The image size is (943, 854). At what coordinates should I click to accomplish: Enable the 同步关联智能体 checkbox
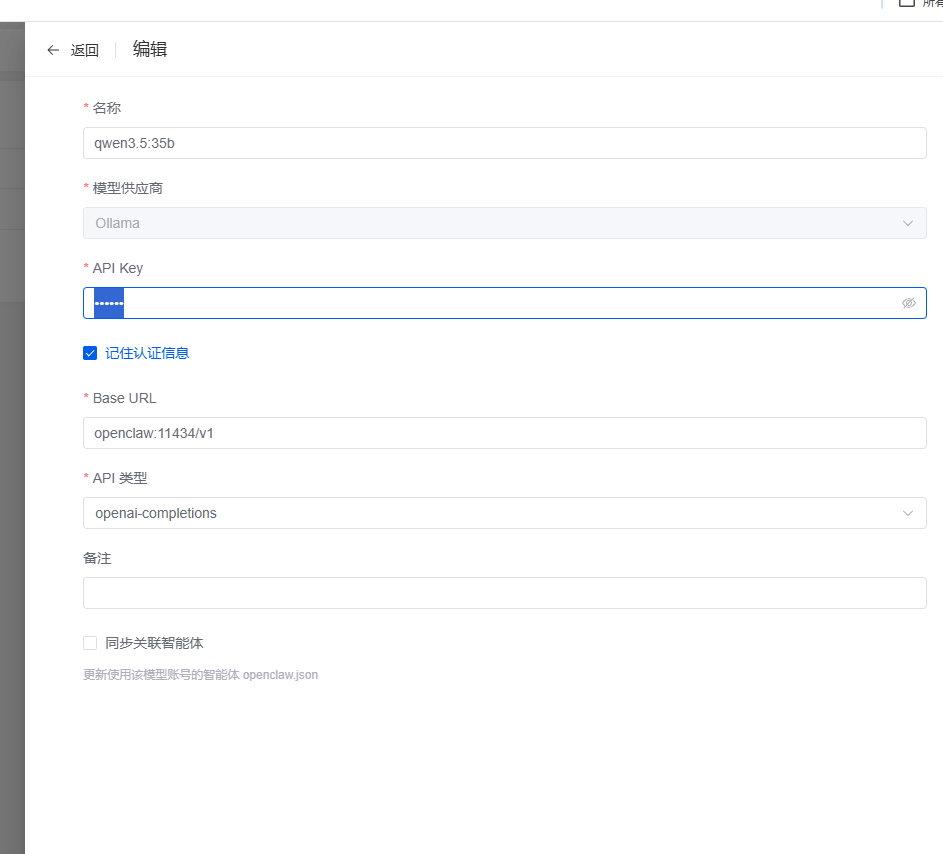tap(90, 643)
